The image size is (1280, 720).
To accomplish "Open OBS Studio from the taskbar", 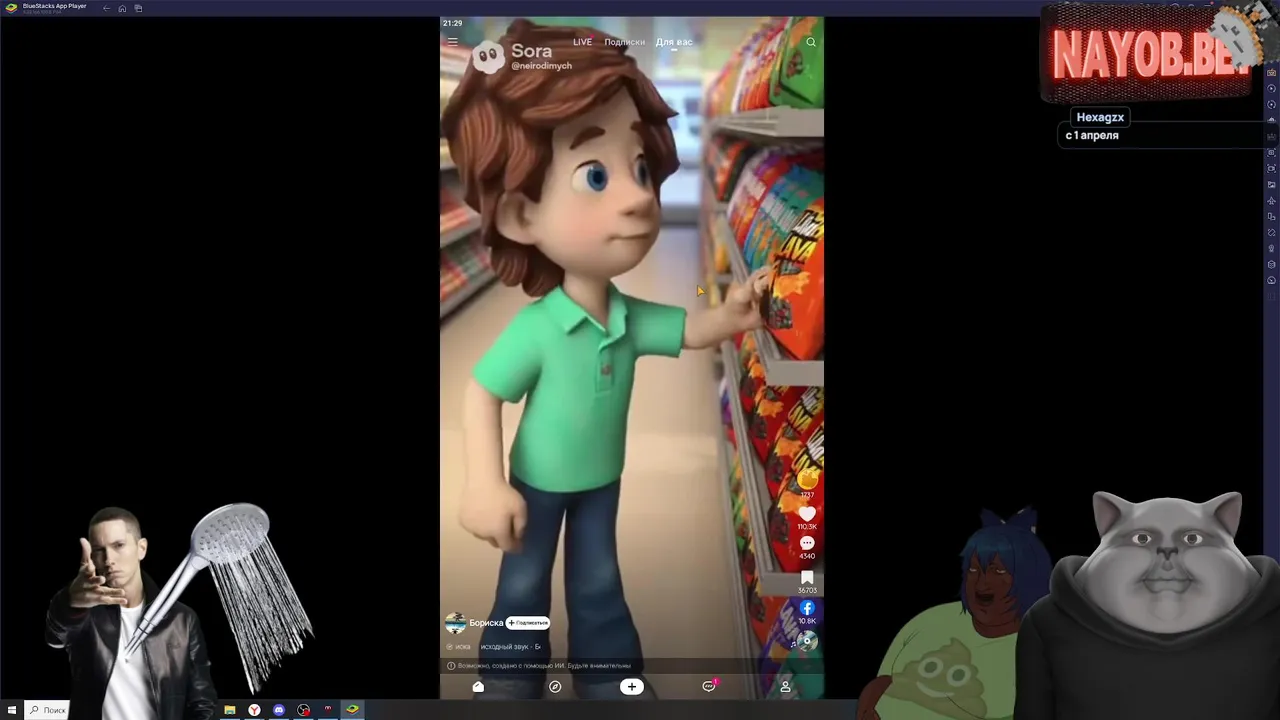I will [x=303, y=710].
